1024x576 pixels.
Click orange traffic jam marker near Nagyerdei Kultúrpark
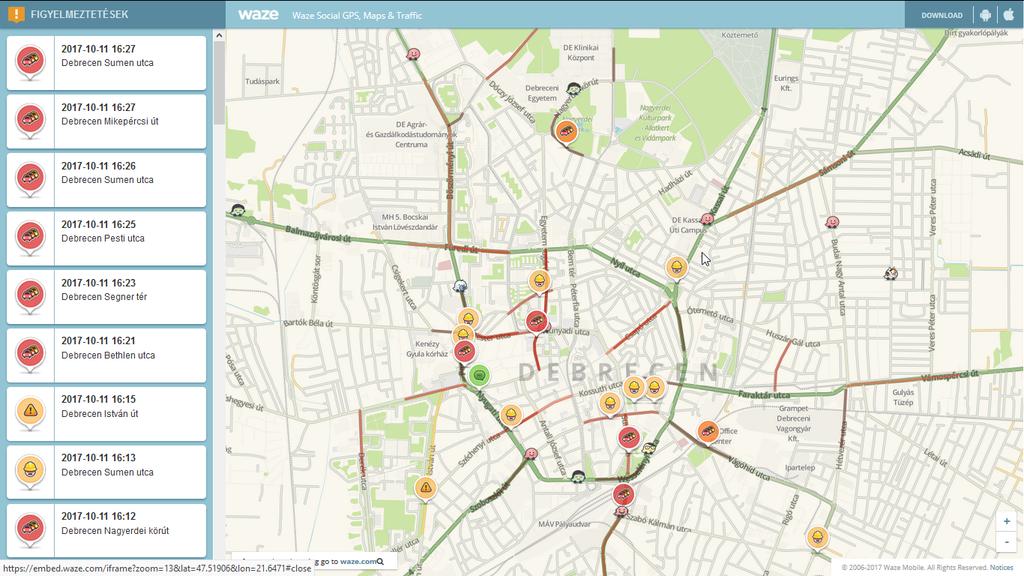[x=566, y=131]
